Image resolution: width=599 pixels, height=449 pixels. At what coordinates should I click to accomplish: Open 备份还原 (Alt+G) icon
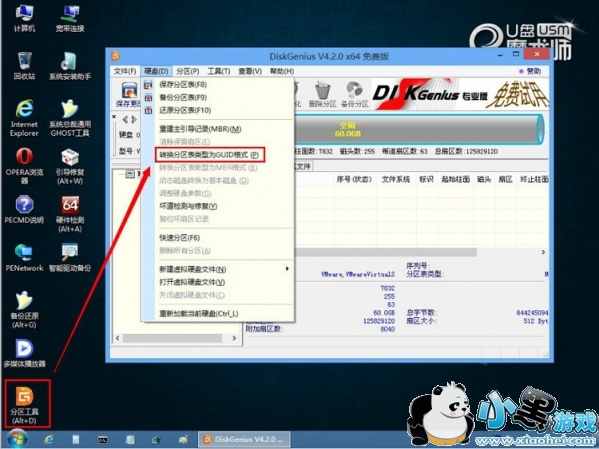[24, 310]
